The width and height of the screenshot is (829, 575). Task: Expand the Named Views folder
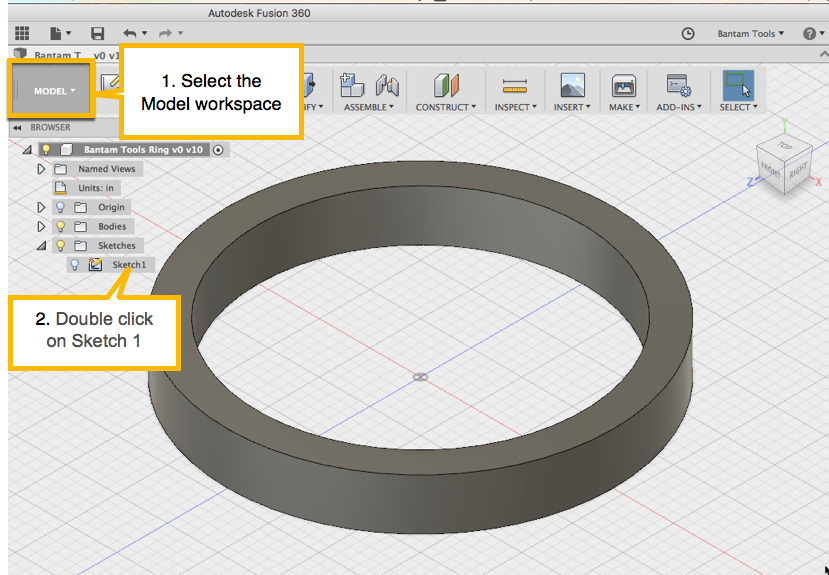(x=41, y=169)
